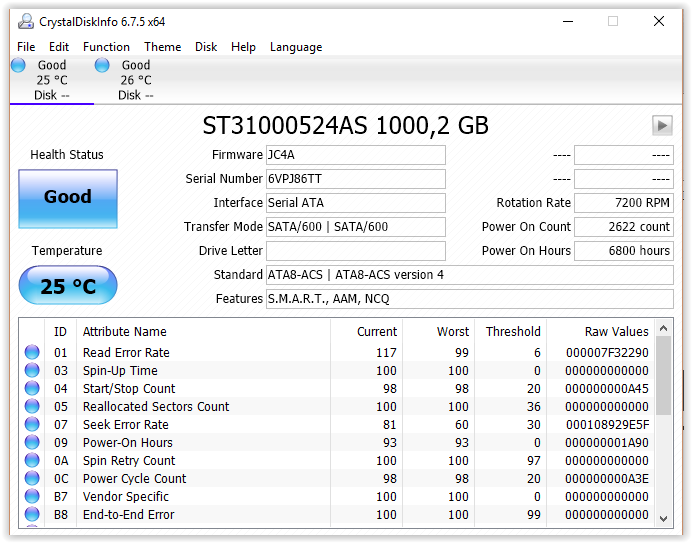Viewport: 692px width, 543px height.
Task: Select the Vendor Specific attribute name
Action: tap(126, 496)
